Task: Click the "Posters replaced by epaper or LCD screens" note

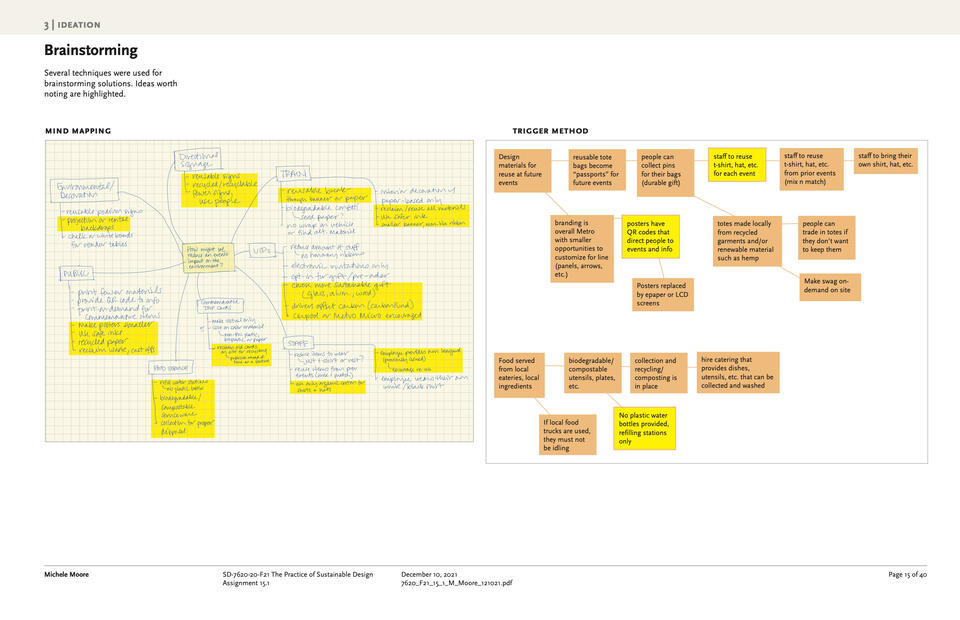Action: point(662,294)
